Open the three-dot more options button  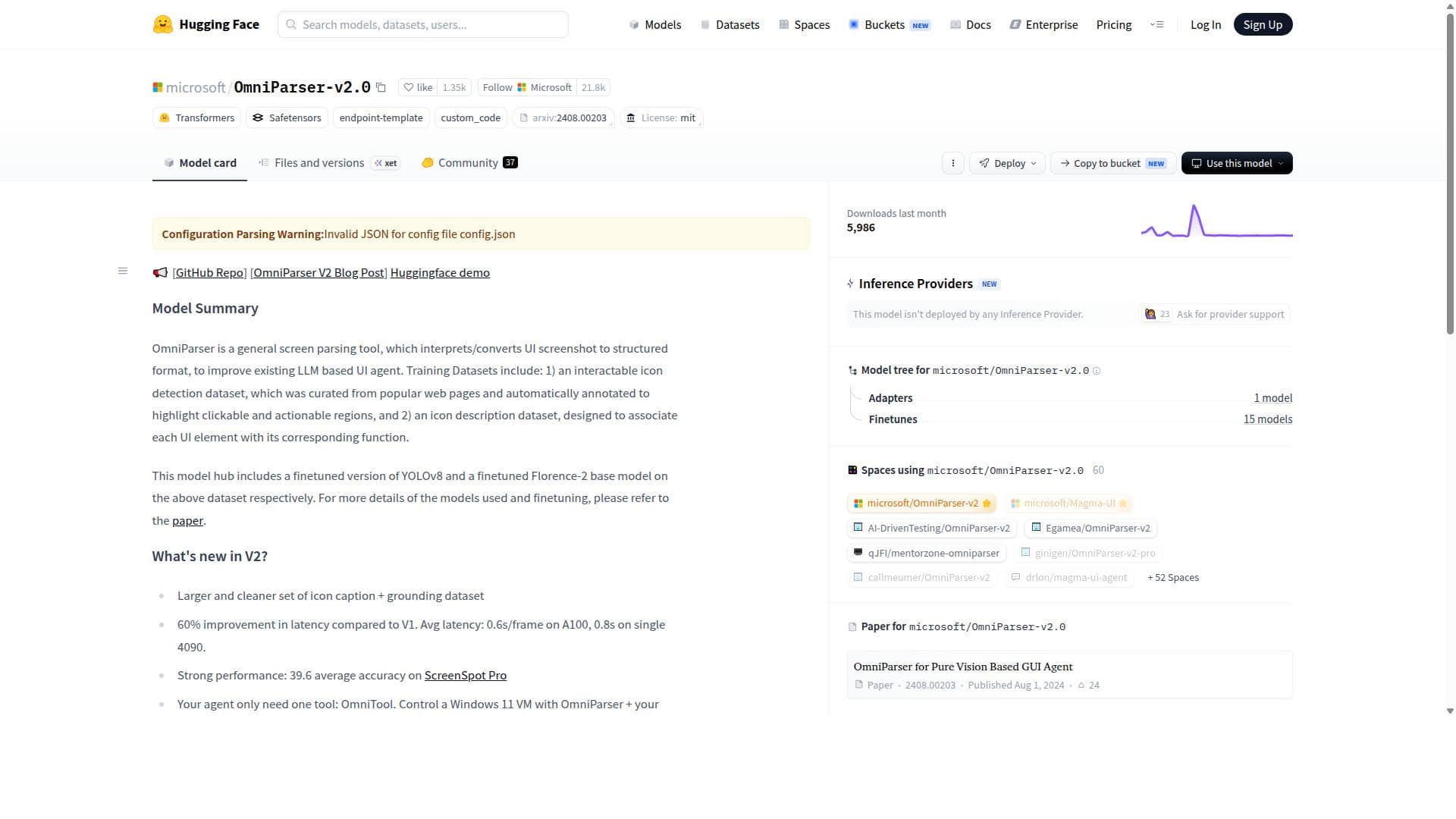click(x=953, y=163)
